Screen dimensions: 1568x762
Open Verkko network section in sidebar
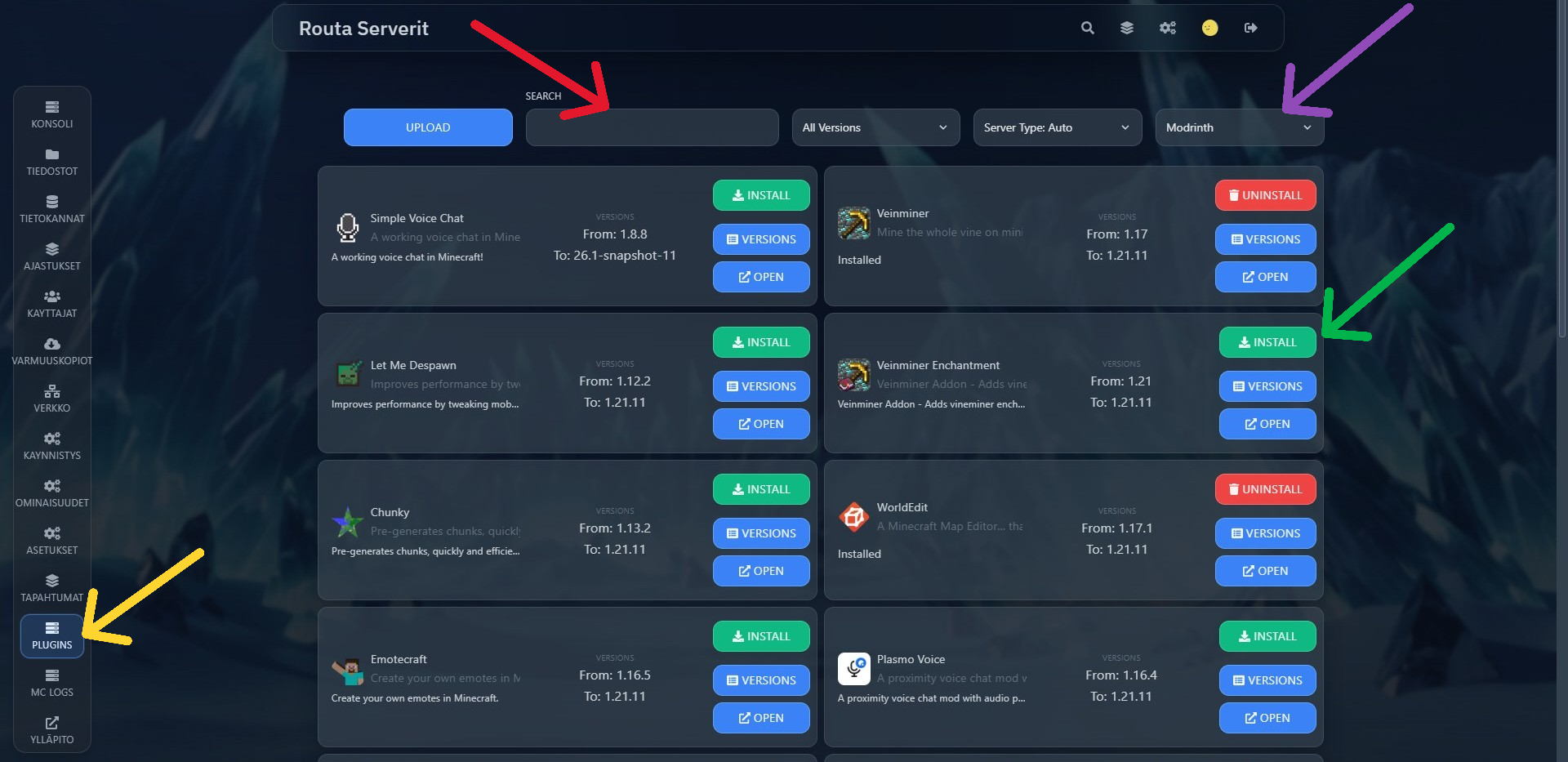(x=52, y=399)
